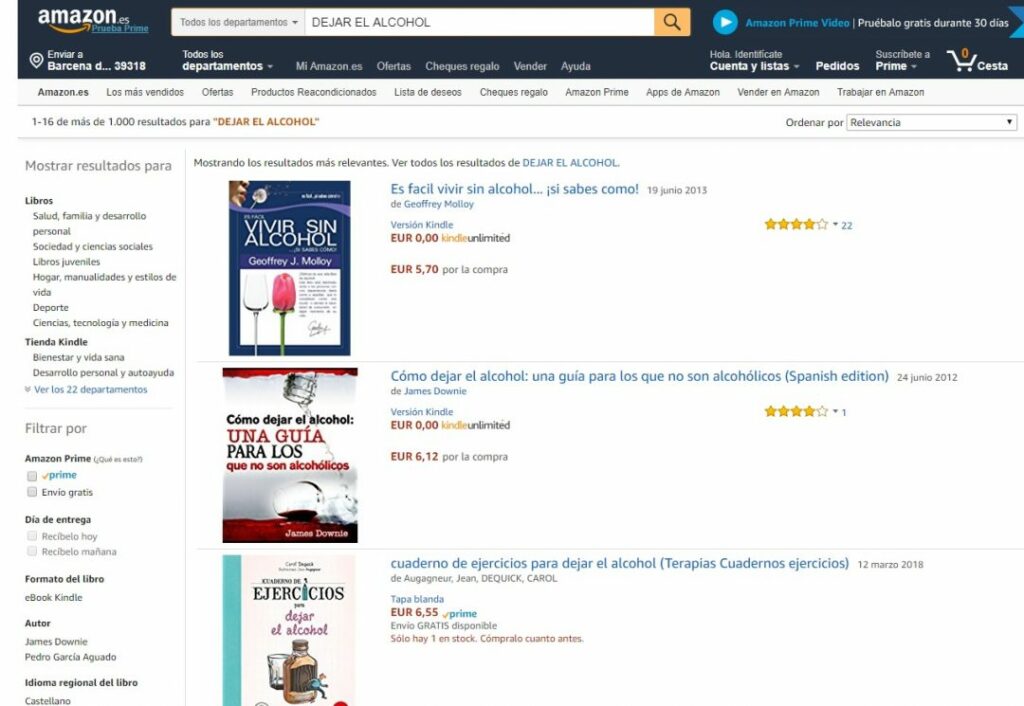1024x706 pixels.
Task: Enable the prime filter checkbox
Action: click(x=31, y=475)
